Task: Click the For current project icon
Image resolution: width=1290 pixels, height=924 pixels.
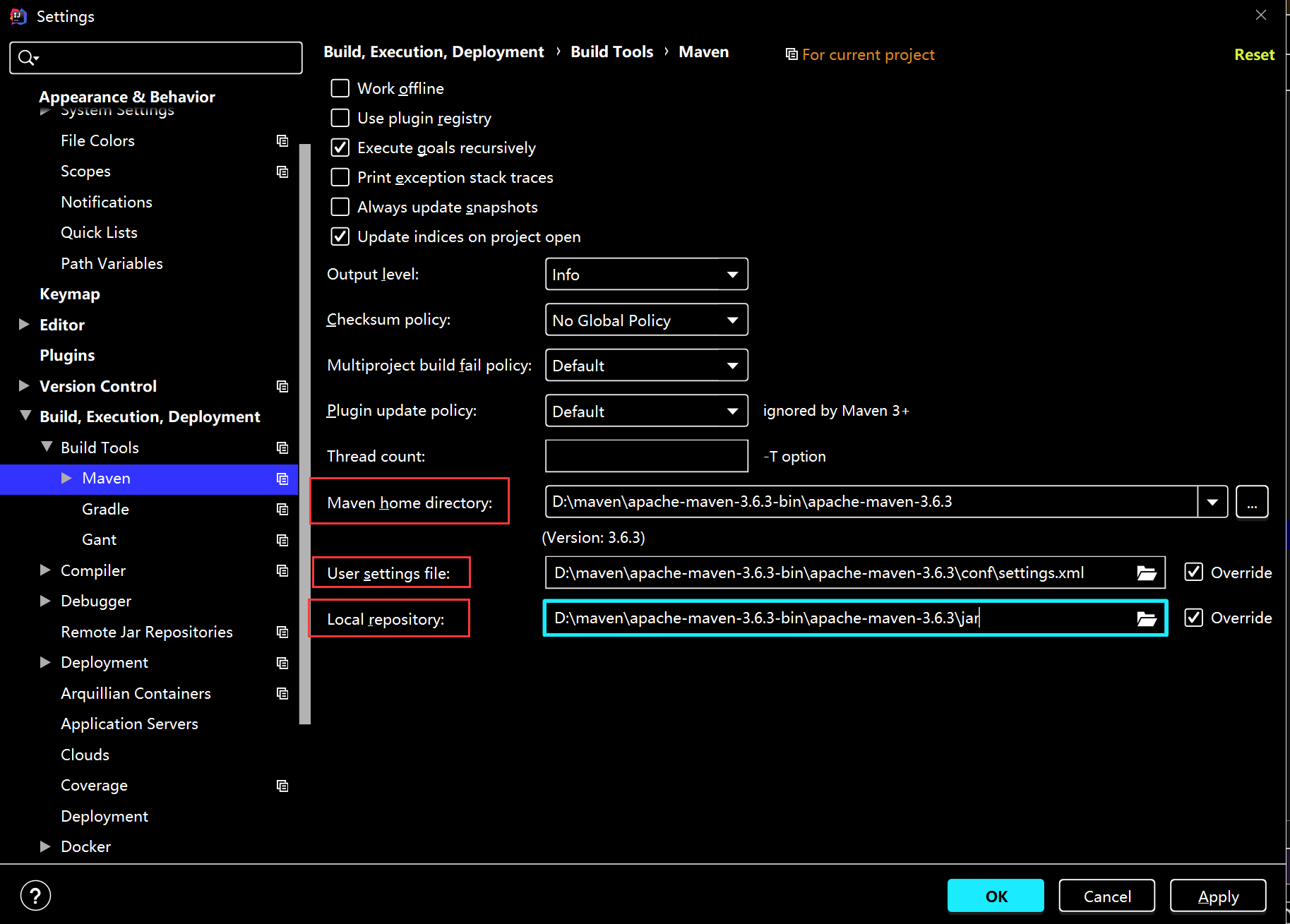Action: [792, 54]
